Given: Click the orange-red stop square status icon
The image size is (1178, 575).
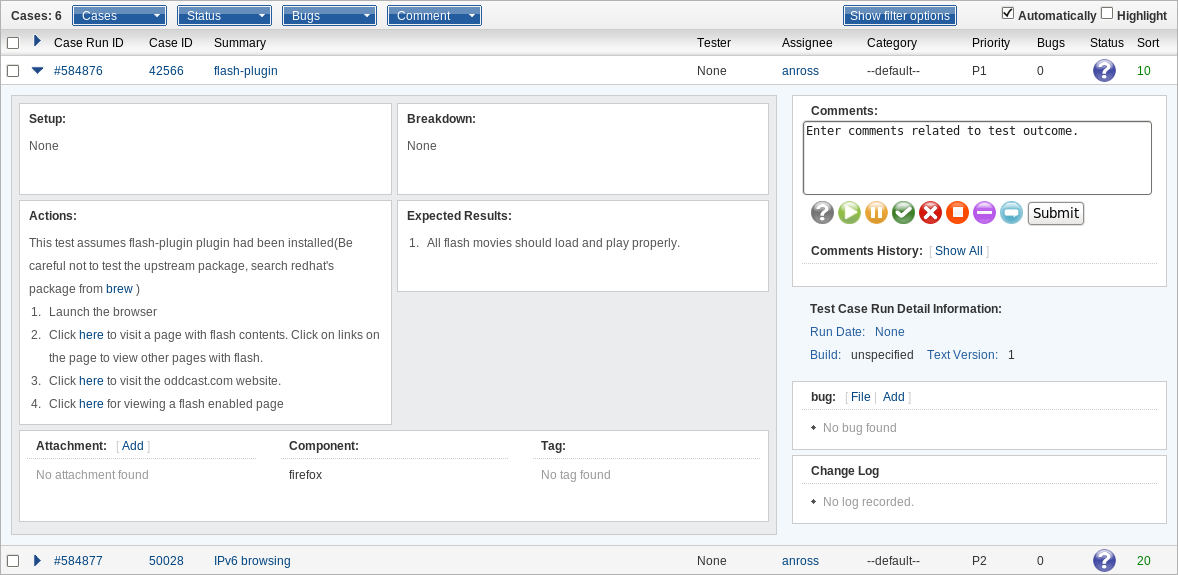Looking at the screenshot, I should (x=957, y=212).
